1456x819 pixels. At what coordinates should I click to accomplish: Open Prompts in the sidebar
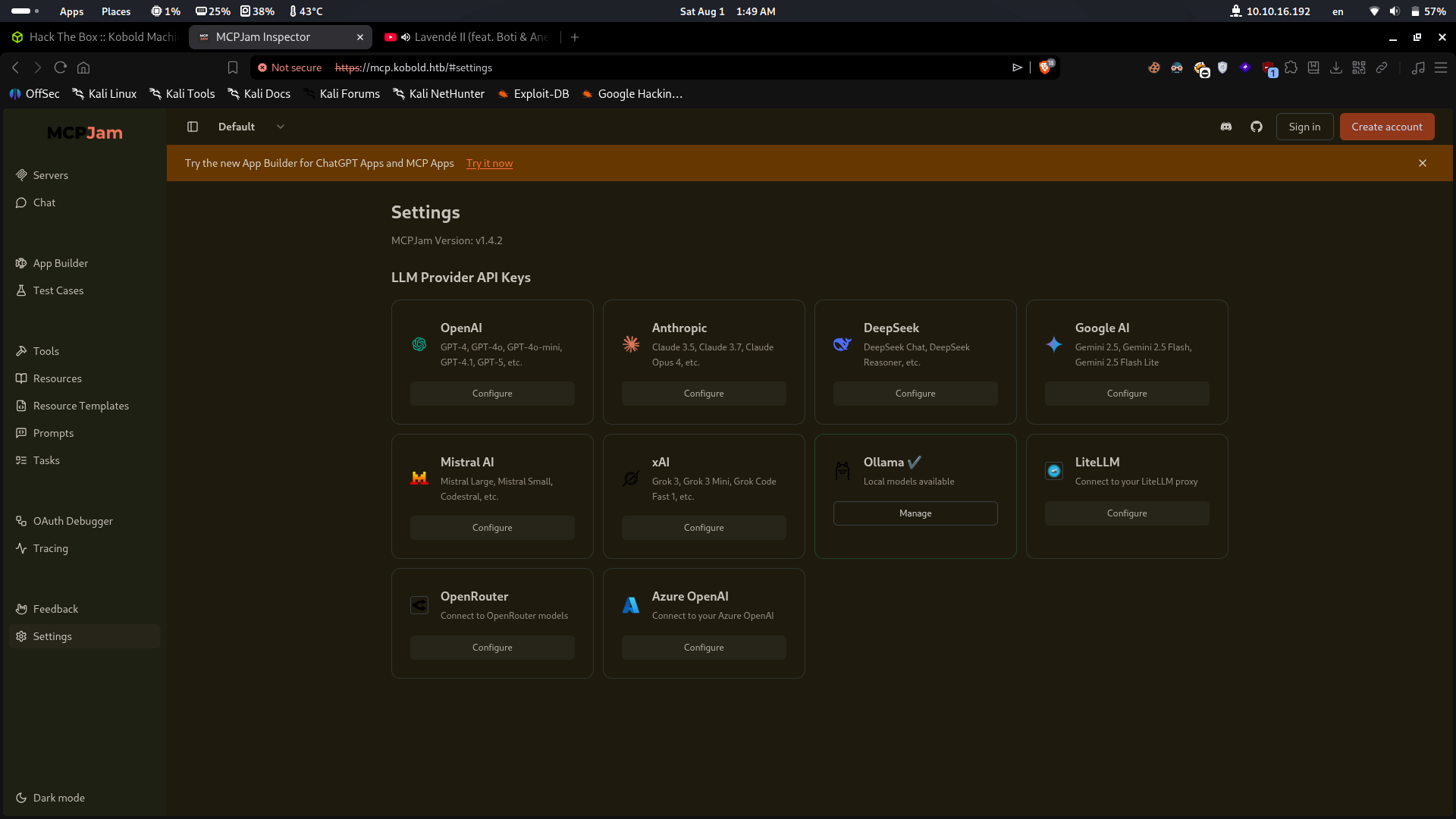coord(85,433)
